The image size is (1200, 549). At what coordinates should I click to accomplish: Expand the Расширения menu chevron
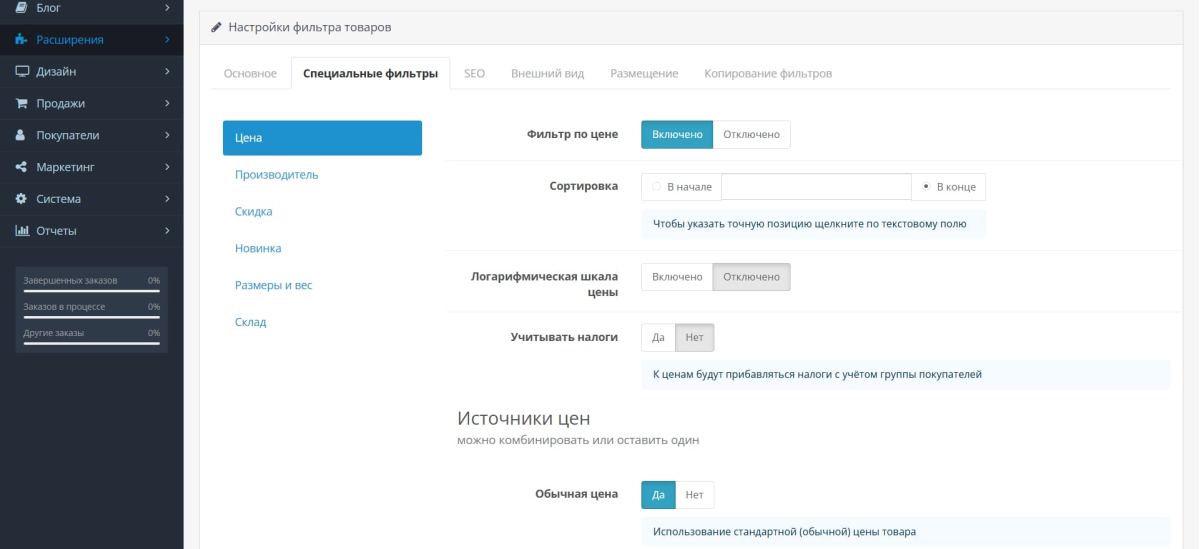(x=167, y=40)
